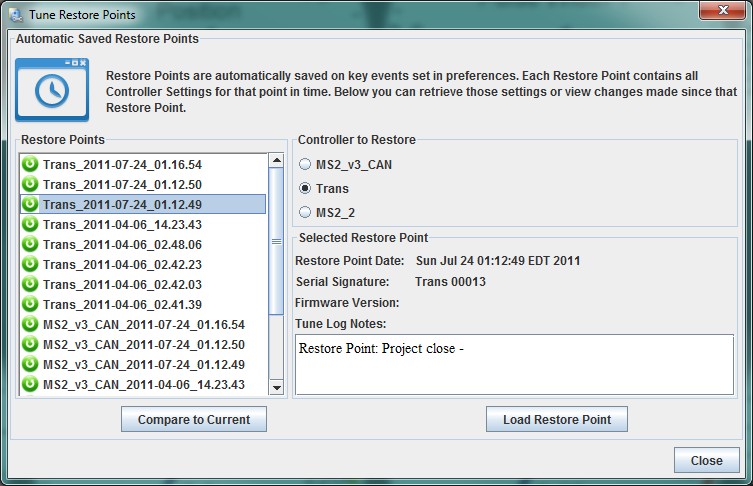Click the restore points list scrollbar thumb
This screenshot has height=486, width=753.
pyautogui.click(x=276, y=242)
